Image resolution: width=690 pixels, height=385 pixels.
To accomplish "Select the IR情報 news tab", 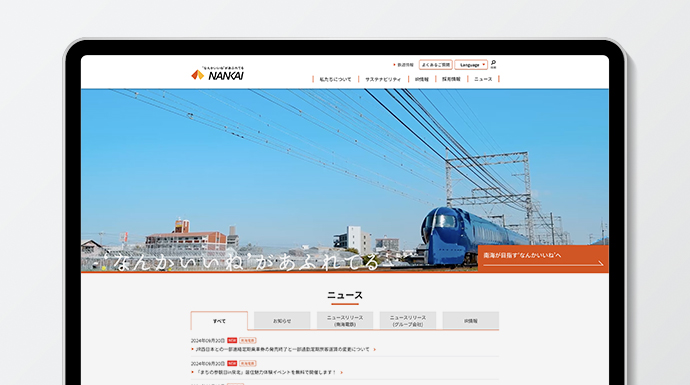I will 470,321.
